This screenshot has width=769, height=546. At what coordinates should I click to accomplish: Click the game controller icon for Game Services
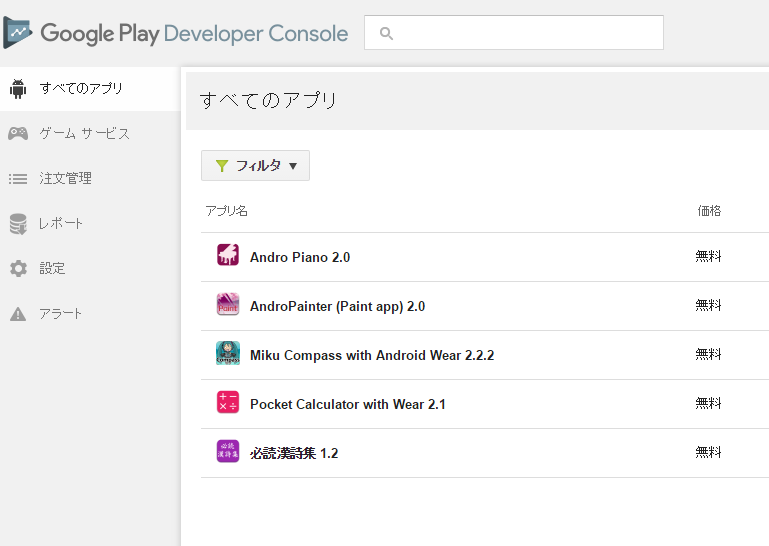18,133
